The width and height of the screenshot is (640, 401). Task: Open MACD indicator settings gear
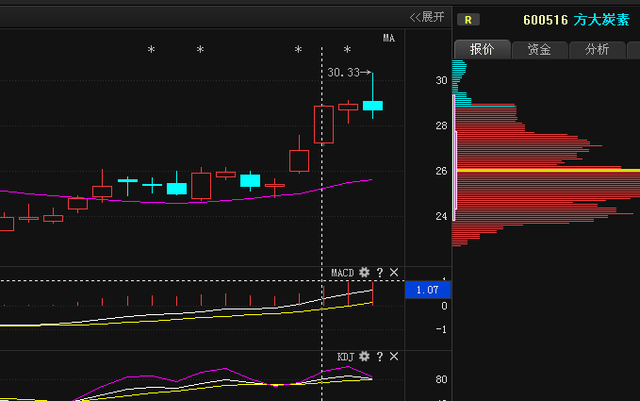364,272
